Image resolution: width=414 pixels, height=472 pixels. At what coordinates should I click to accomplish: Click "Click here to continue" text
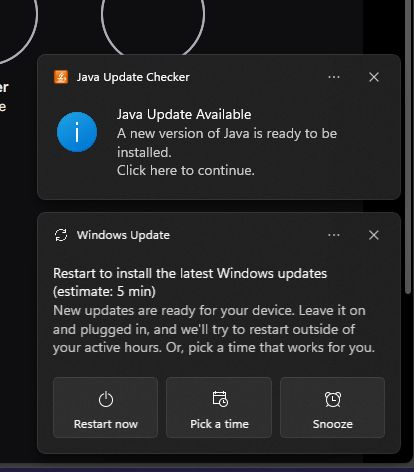click(x=186, y=171)
